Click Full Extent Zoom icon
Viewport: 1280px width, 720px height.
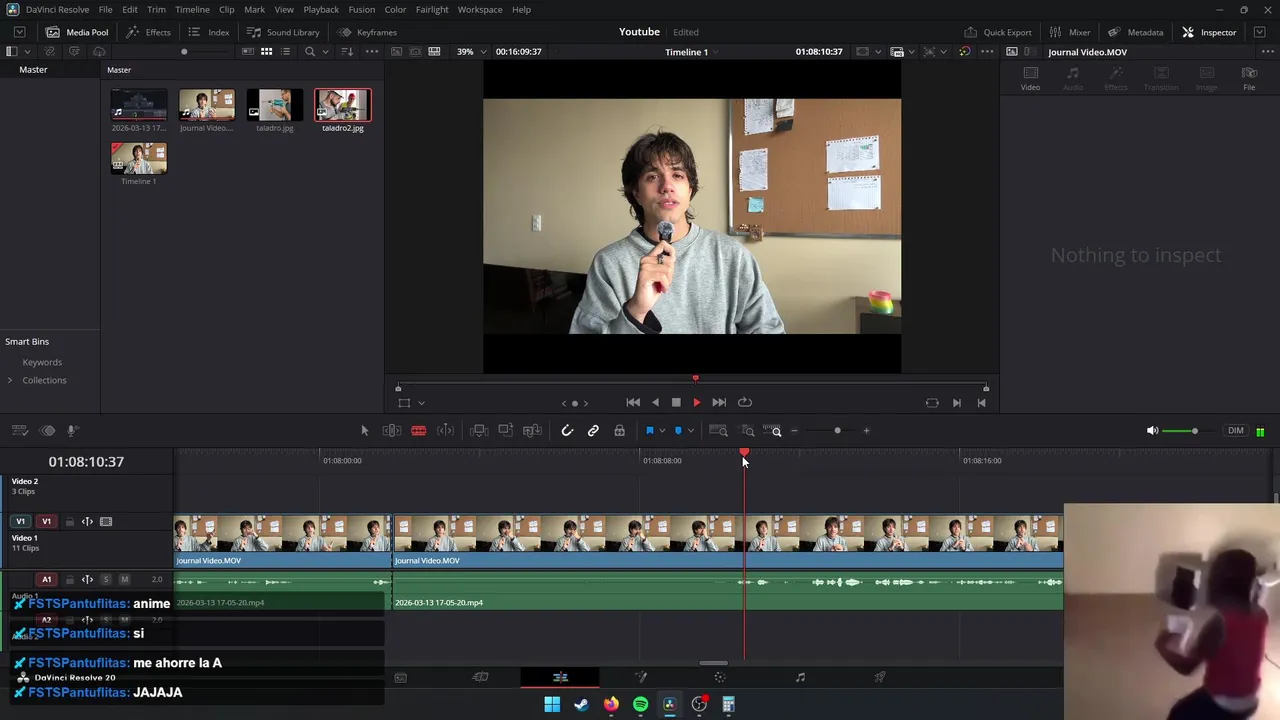tap(718, 431)
